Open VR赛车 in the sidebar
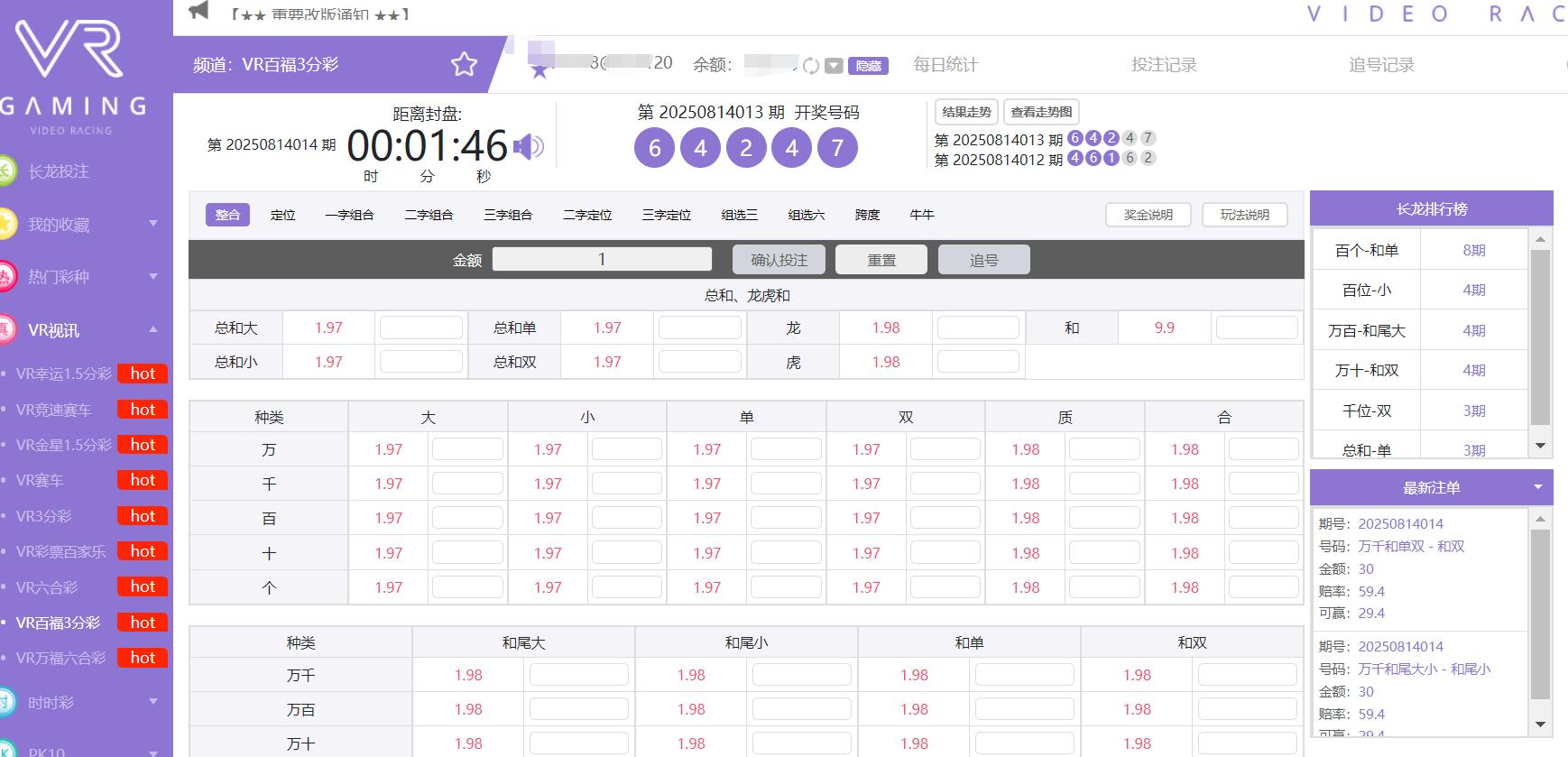1568x757 pixels. pos(40,480)
